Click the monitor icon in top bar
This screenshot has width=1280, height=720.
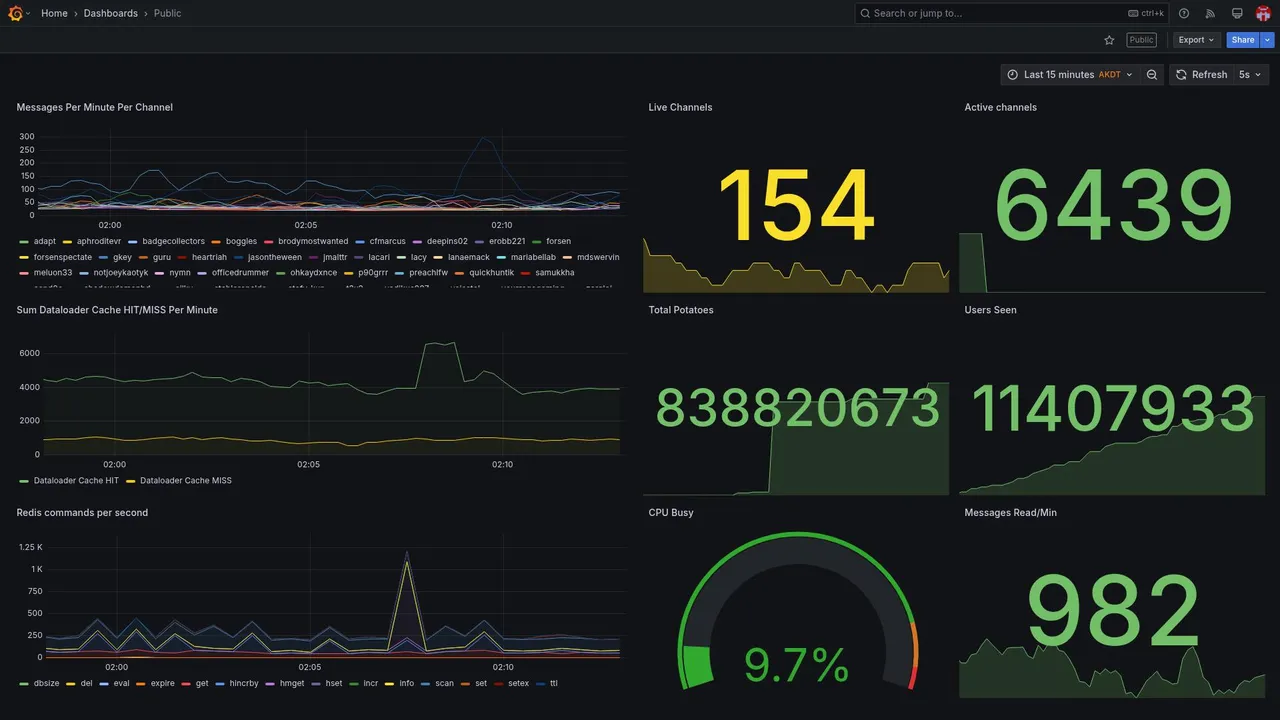coord(1237,13)
